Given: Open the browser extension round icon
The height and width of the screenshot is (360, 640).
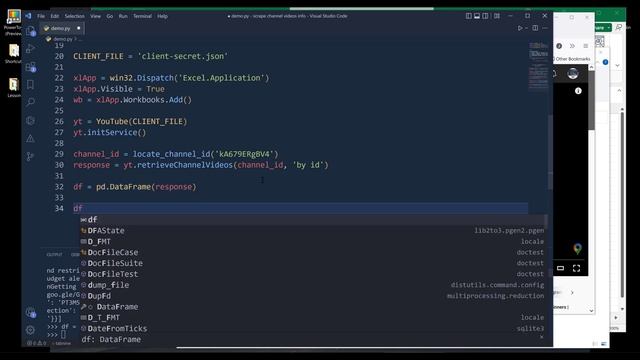Looking at the screenshot, I should (559, 46).
